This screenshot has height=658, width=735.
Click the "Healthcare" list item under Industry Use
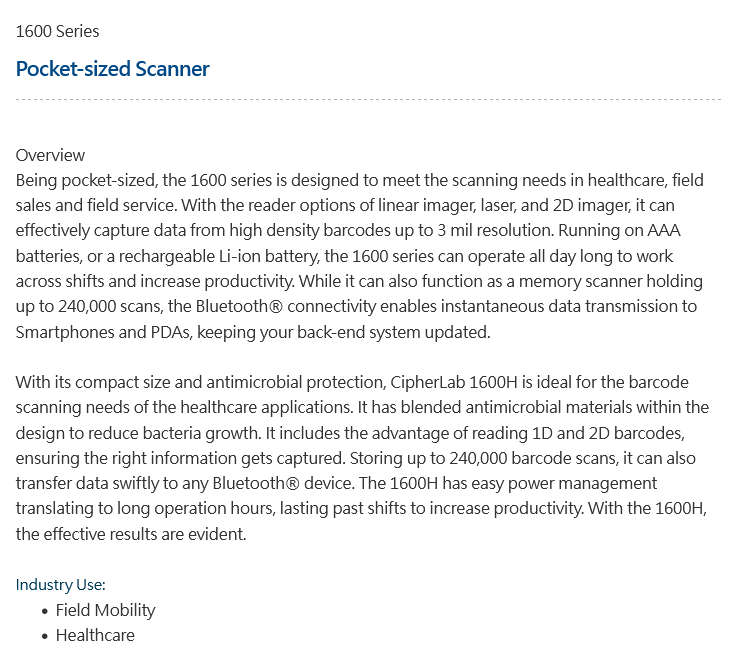click(95, 635)
